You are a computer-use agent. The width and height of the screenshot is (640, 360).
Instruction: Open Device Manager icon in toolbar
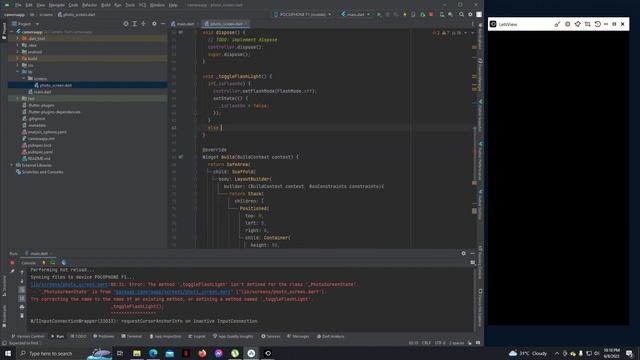point(442,14)
